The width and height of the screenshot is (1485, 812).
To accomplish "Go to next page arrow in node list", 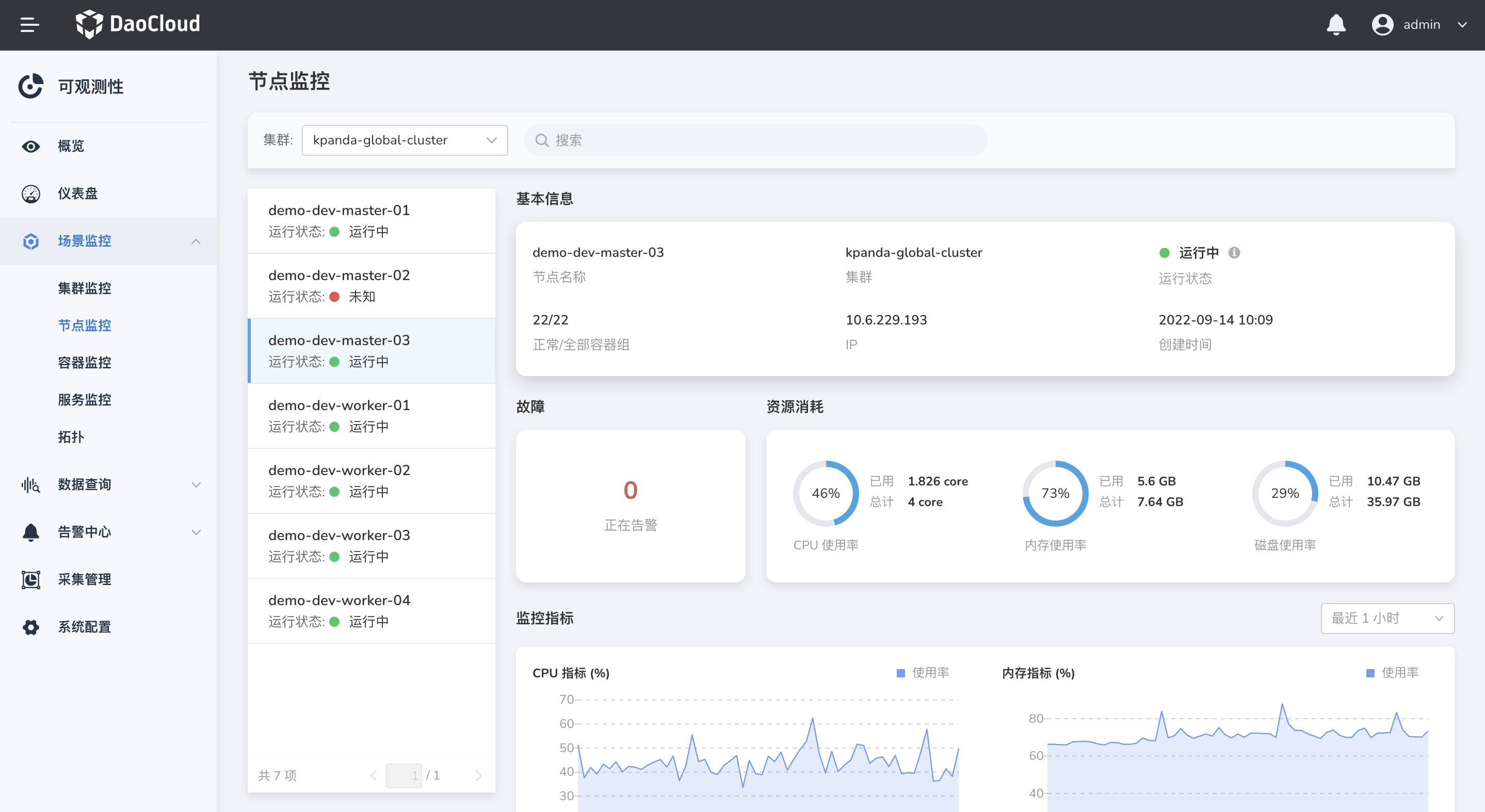I will [x=478, y=776].
